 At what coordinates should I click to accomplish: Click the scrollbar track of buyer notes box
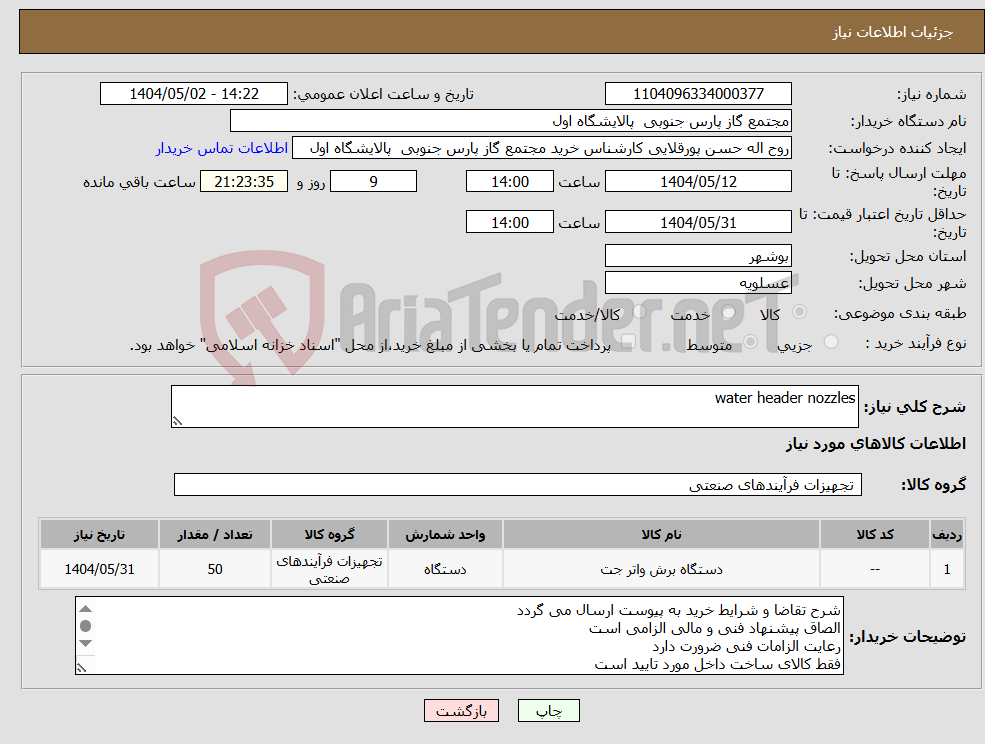pyautogui.click(x=86, y=658)
